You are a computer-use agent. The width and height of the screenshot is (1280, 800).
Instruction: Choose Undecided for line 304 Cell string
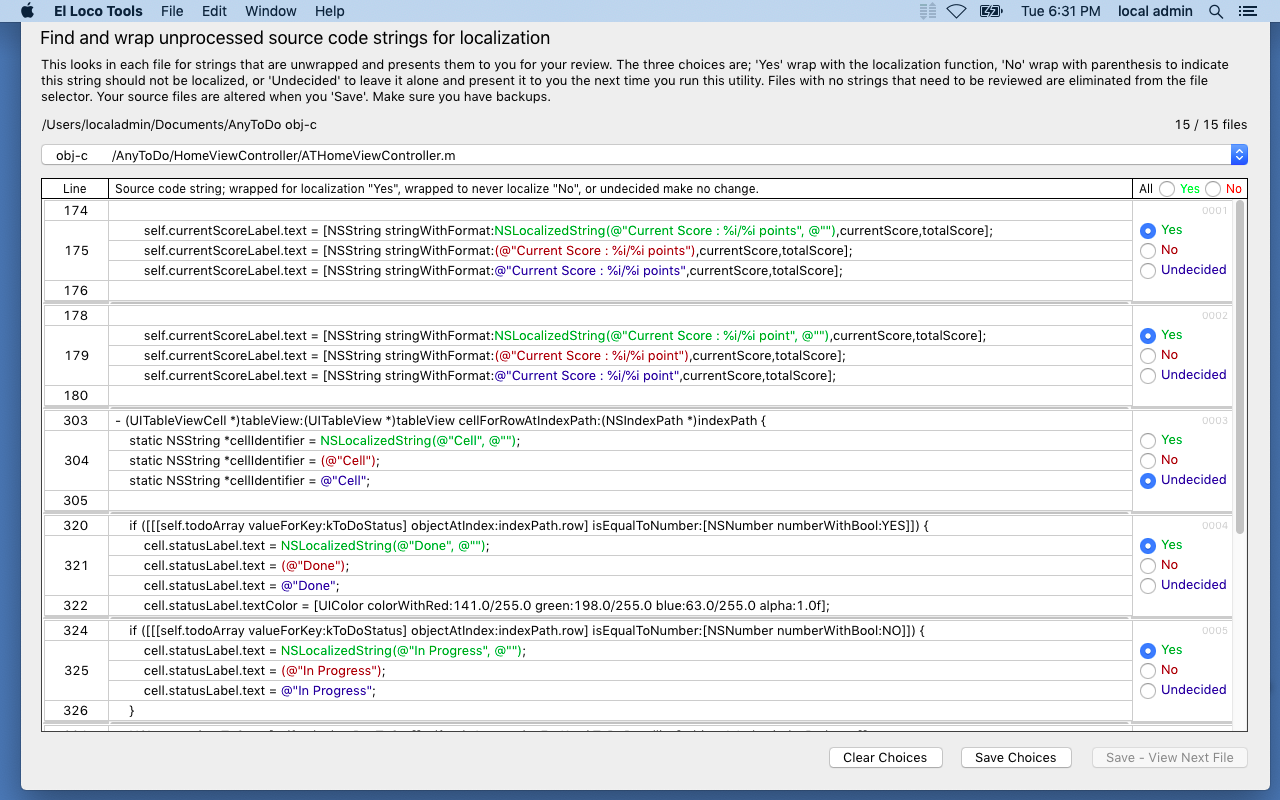(1148, 480)
